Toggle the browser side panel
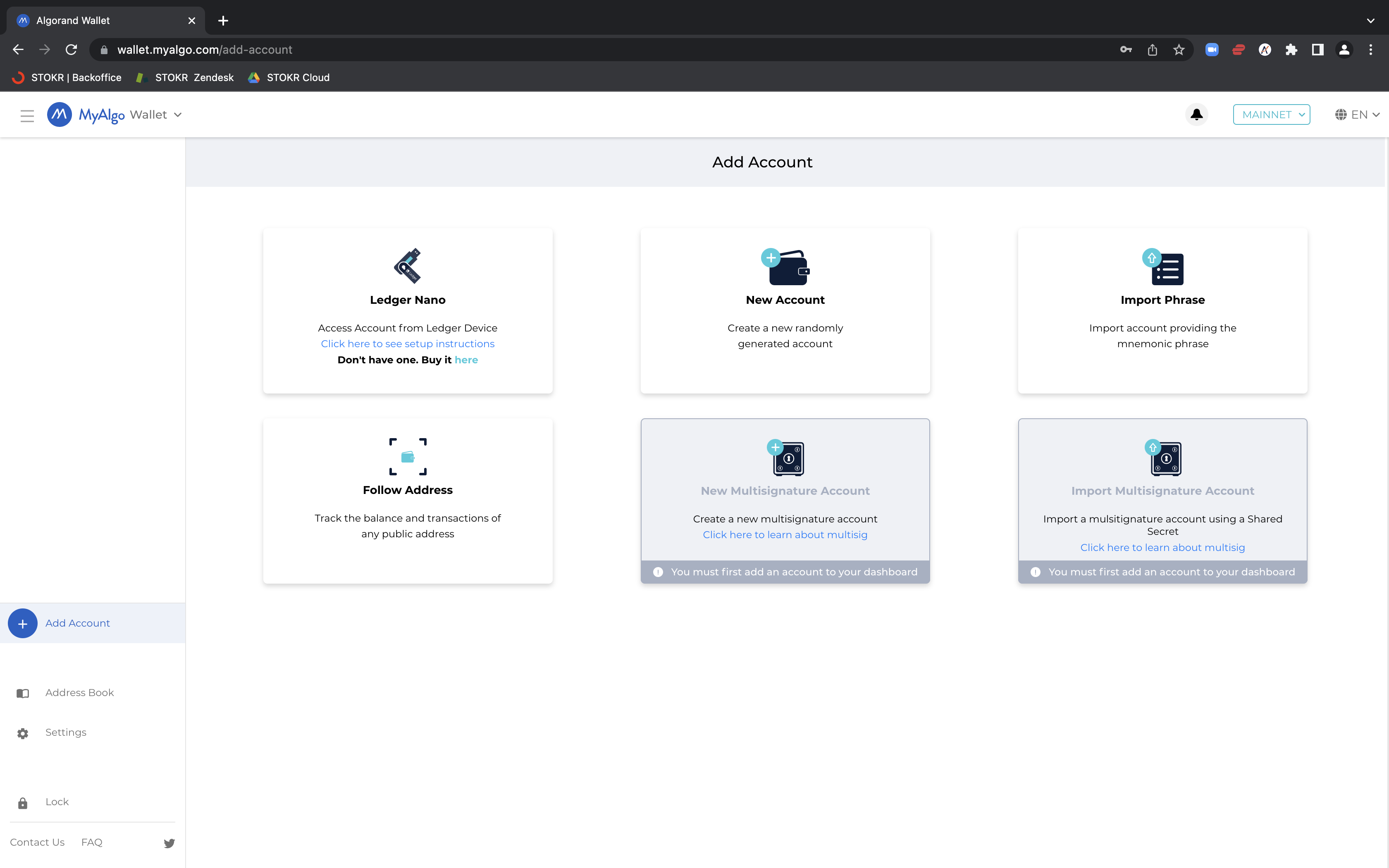 click(1318, 50)
